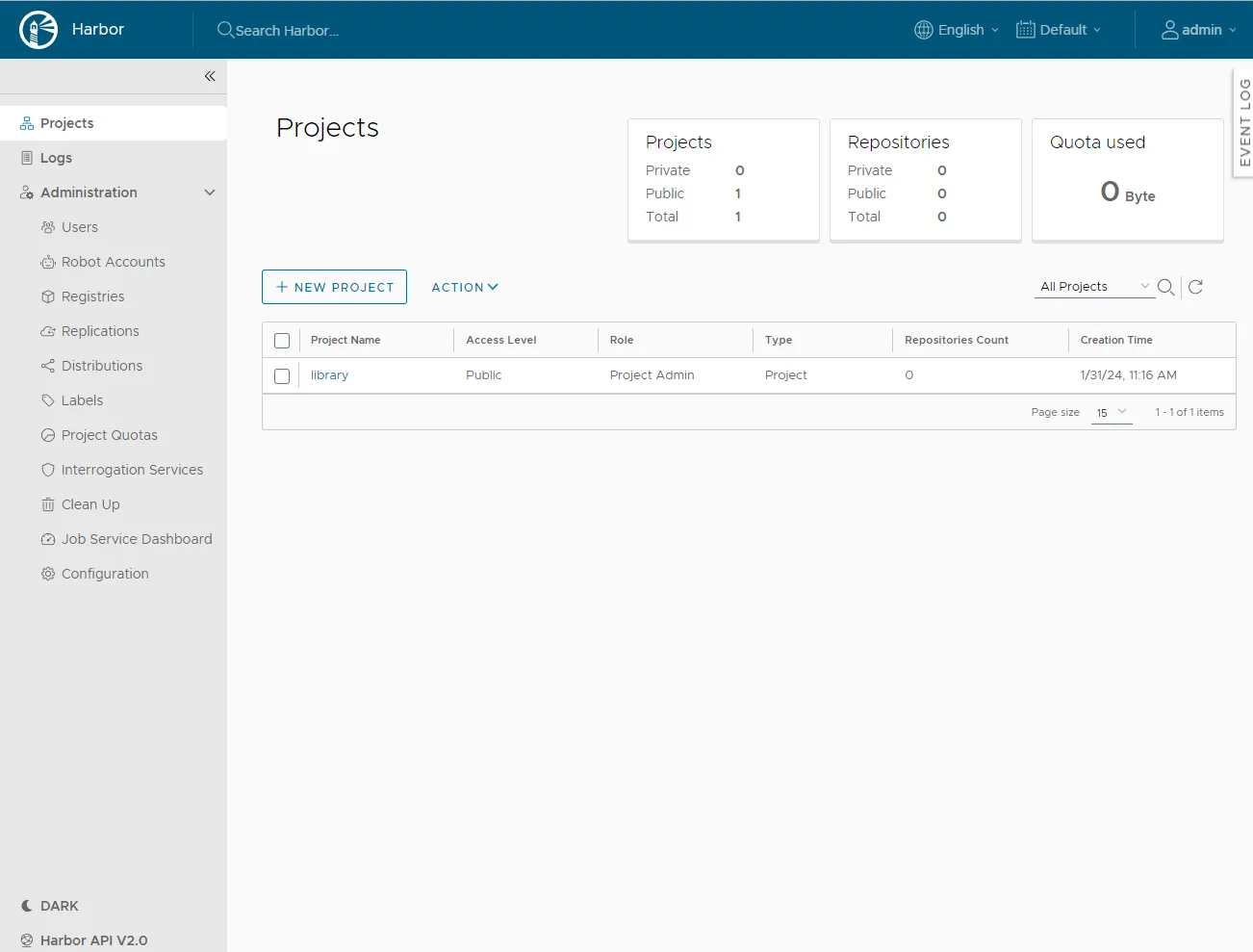Open the Projects sidebar item

coord(114,123)
